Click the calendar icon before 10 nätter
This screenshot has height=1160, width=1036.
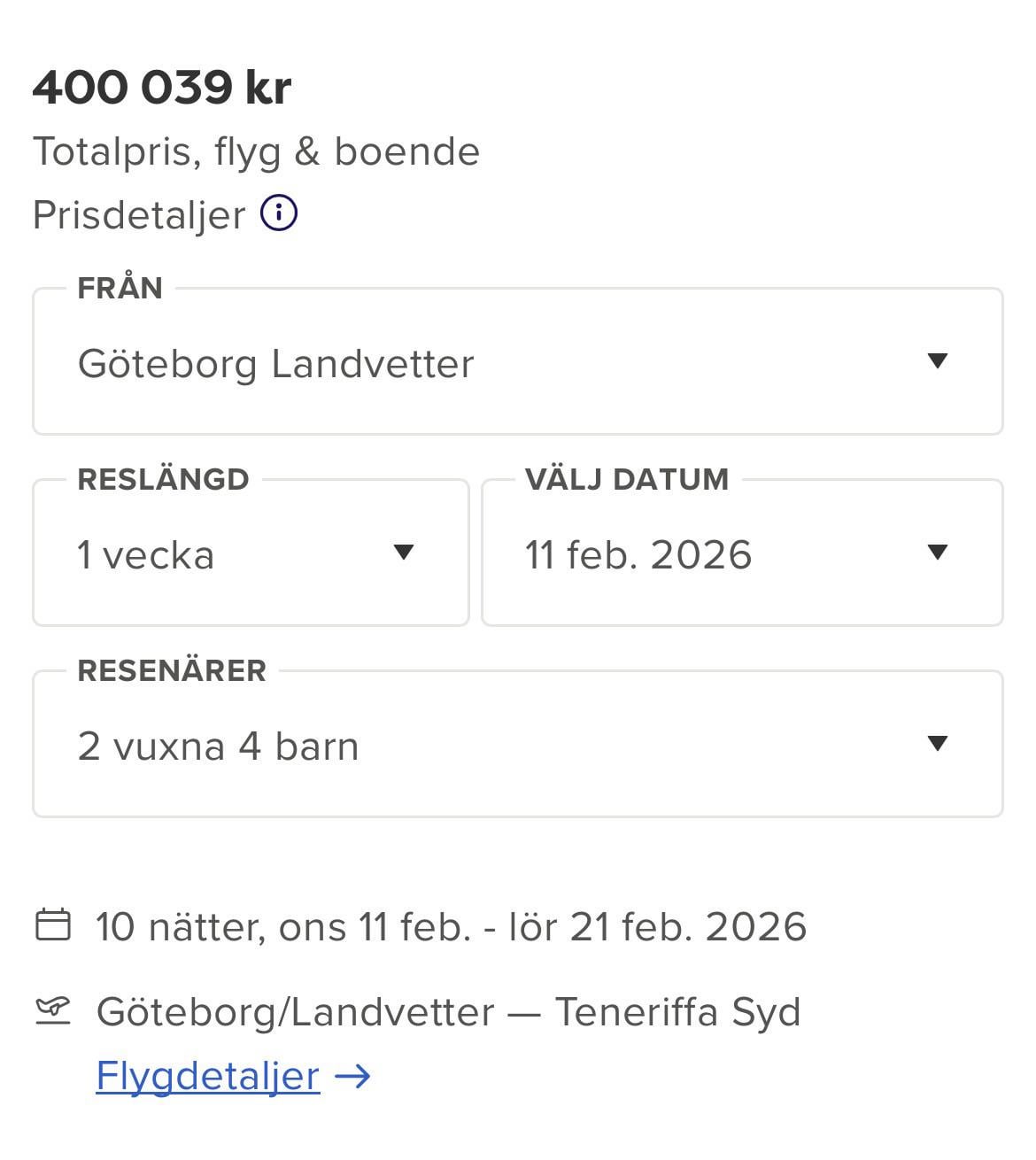coord(53,925)
